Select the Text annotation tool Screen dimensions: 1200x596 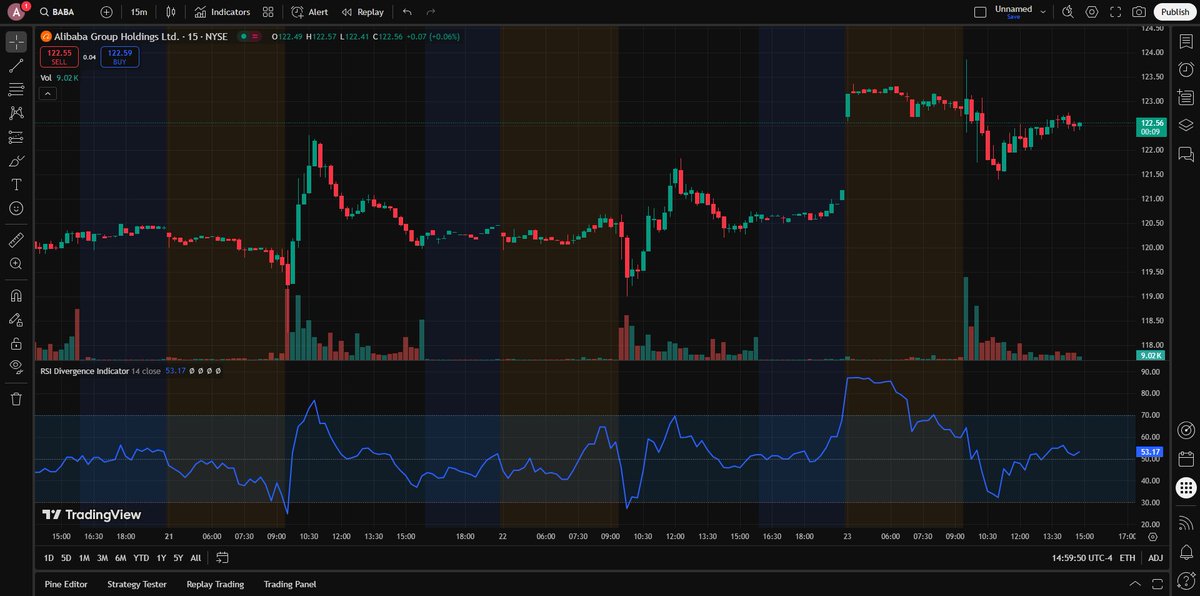click(16, 185)
